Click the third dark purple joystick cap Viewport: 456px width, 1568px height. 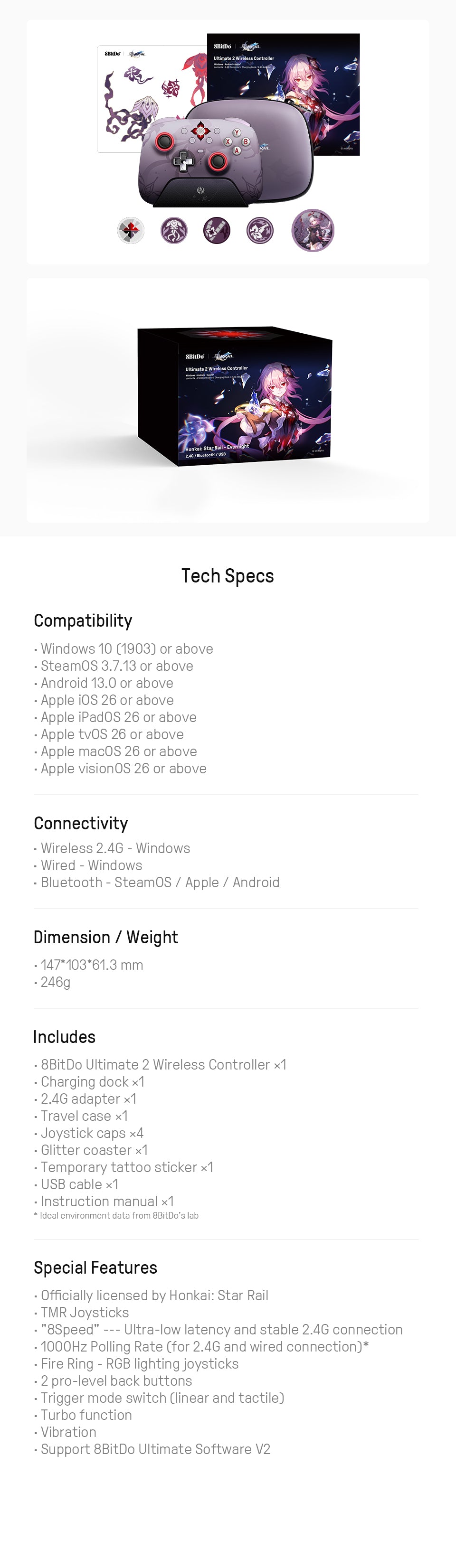coord(217,231)
